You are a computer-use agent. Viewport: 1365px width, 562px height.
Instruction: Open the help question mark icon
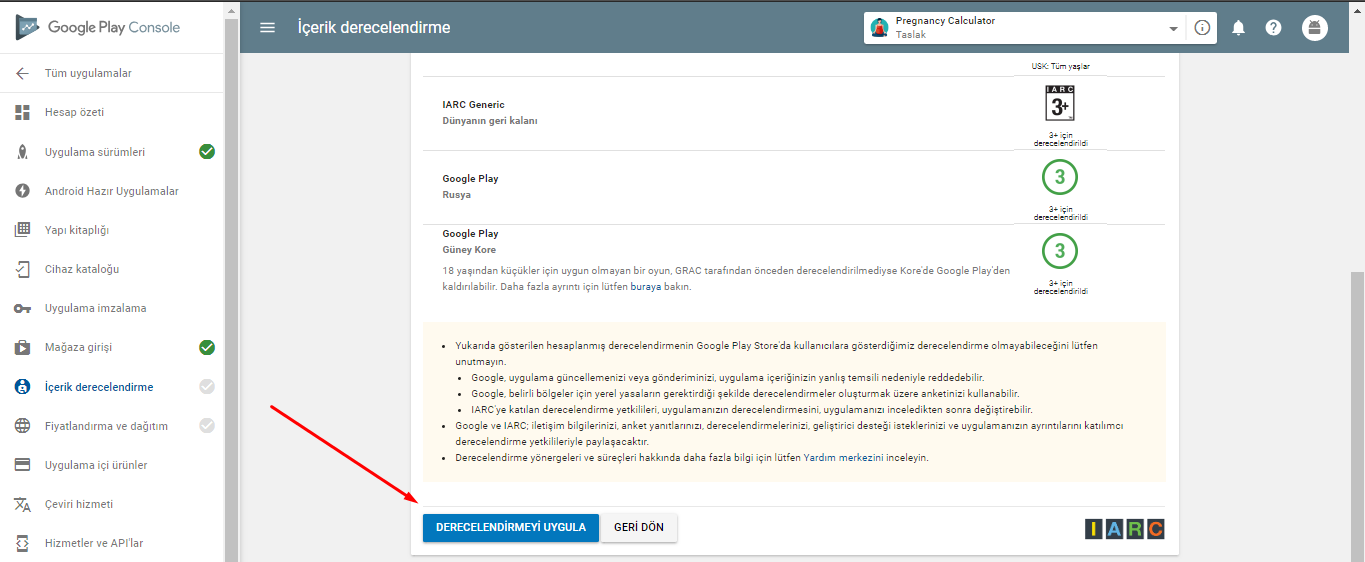click(x=1273, y=28)
